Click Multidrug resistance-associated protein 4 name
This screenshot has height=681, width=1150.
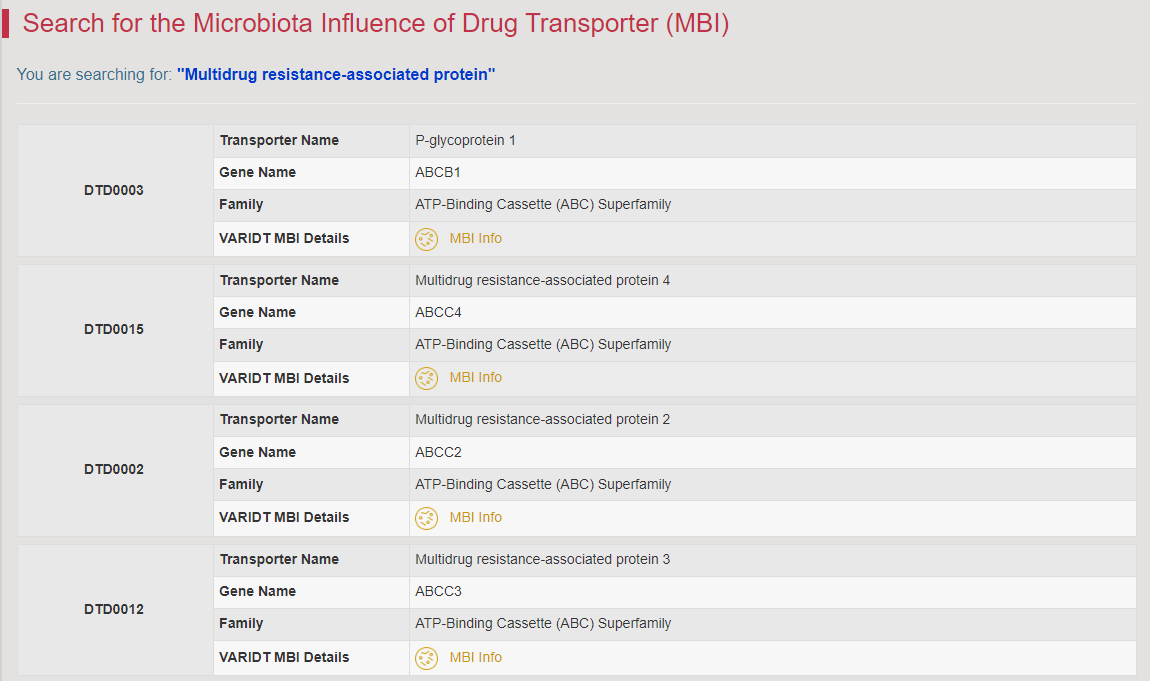click(x=542, y=281)
